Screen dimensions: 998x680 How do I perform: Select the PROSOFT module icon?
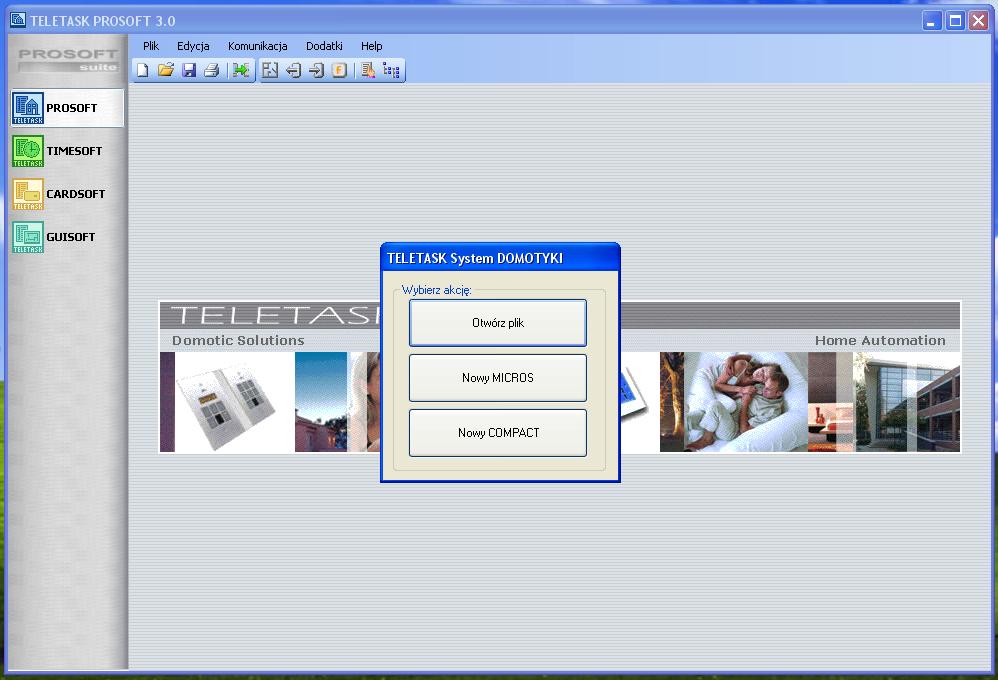28,108
